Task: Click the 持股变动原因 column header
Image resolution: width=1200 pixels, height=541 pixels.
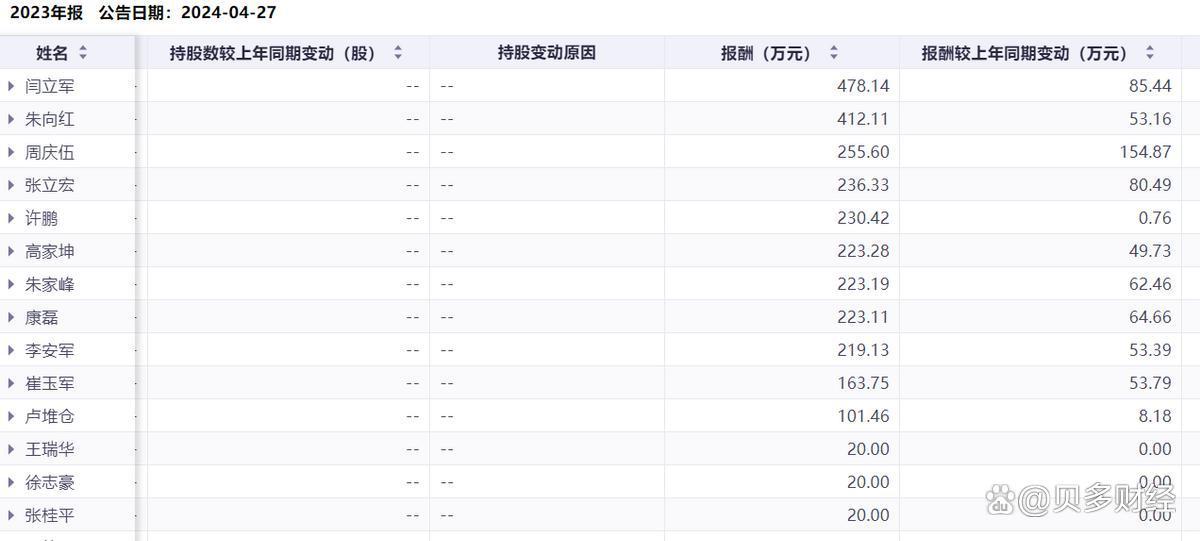Action: coord(546,53)
